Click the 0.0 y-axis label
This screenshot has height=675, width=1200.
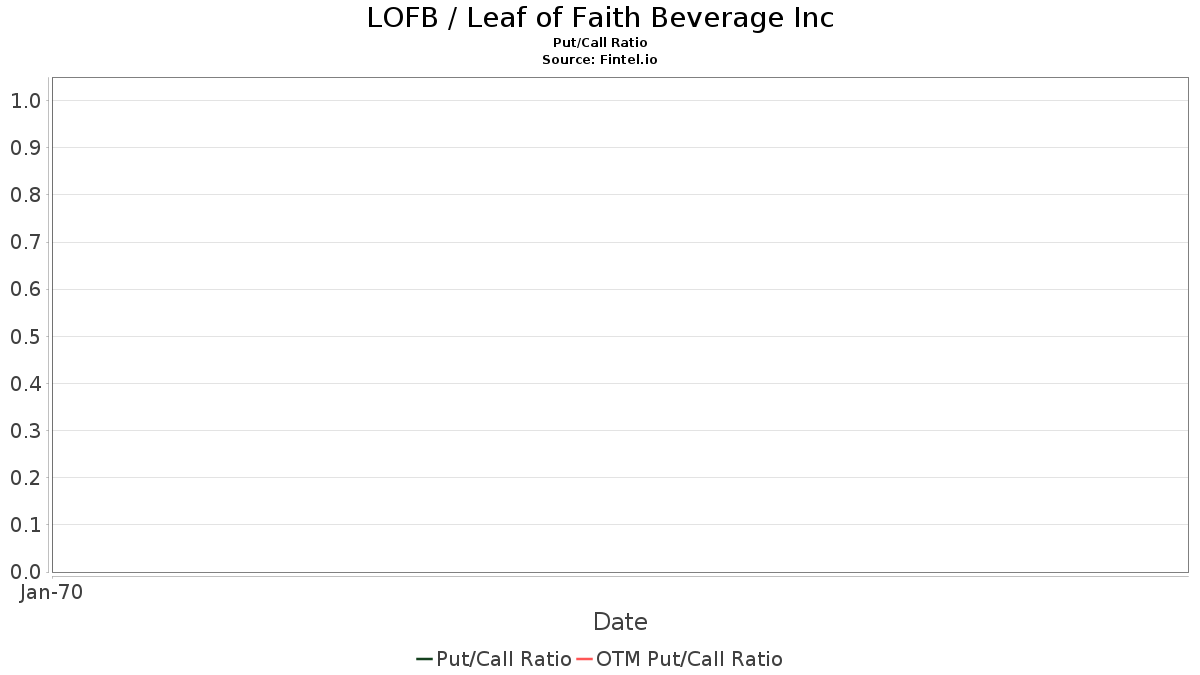pos(25,572)
